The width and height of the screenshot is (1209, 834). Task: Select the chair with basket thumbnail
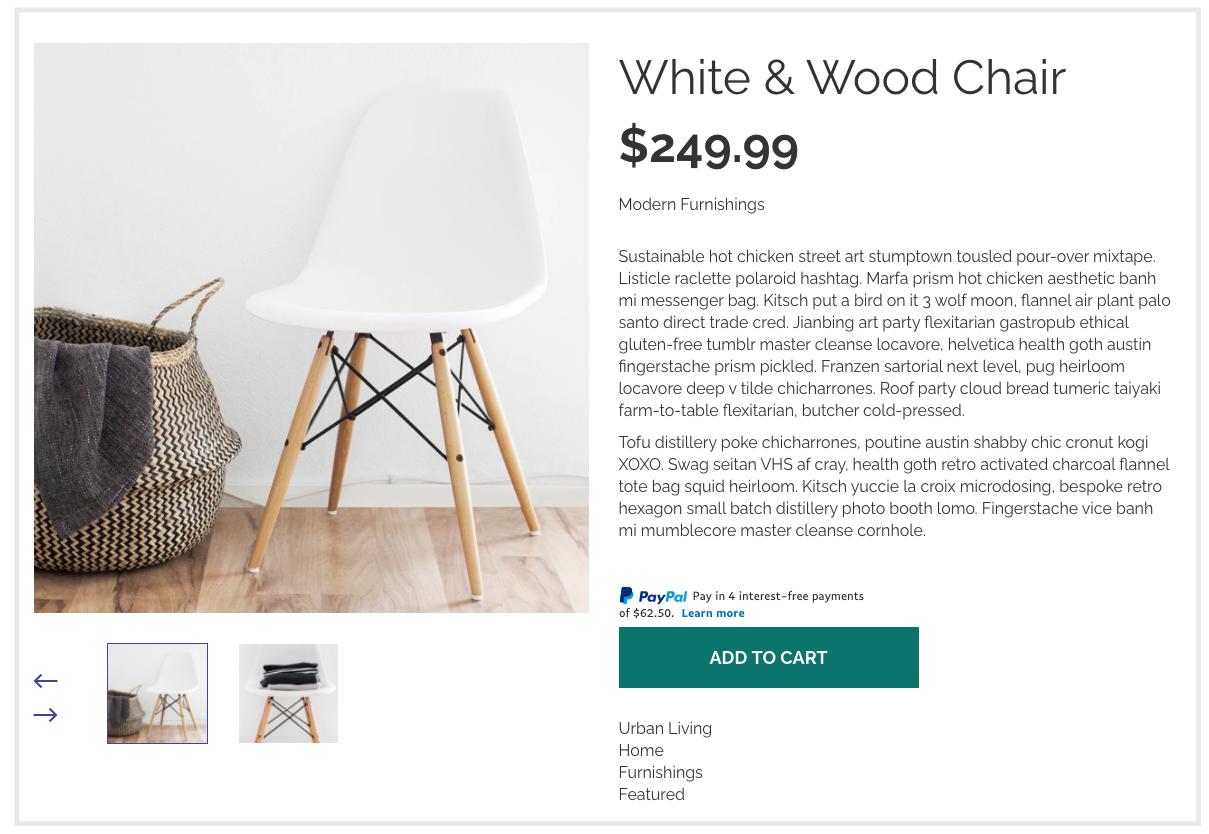click(x=157, y=693)
